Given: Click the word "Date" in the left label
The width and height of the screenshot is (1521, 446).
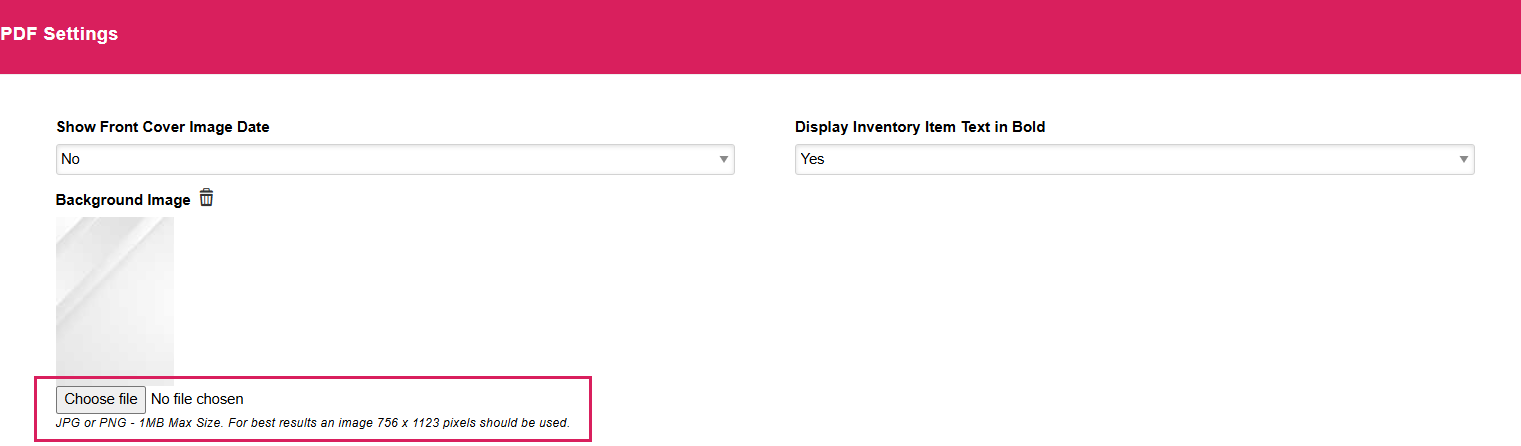Looking at the screenshot, I should point(253,127).
